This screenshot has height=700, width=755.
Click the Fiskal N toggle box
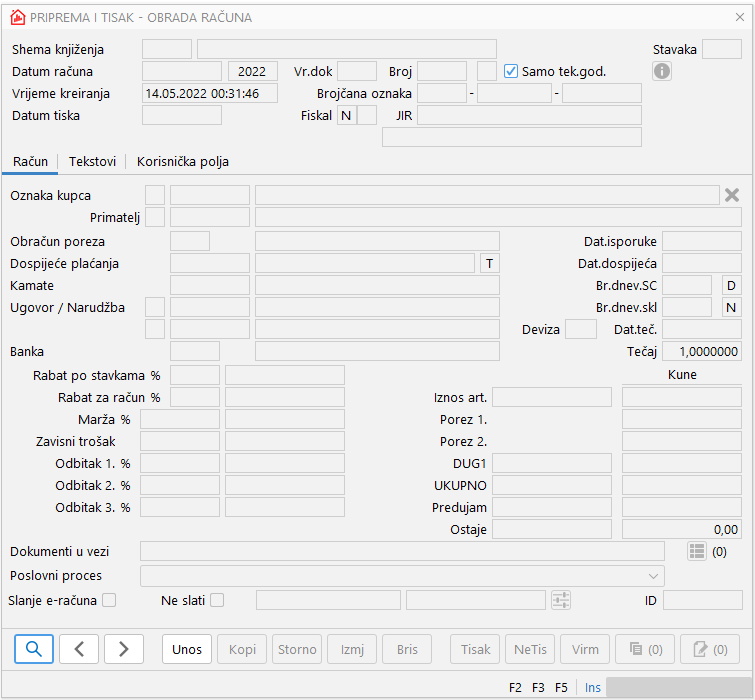(346, 115)
